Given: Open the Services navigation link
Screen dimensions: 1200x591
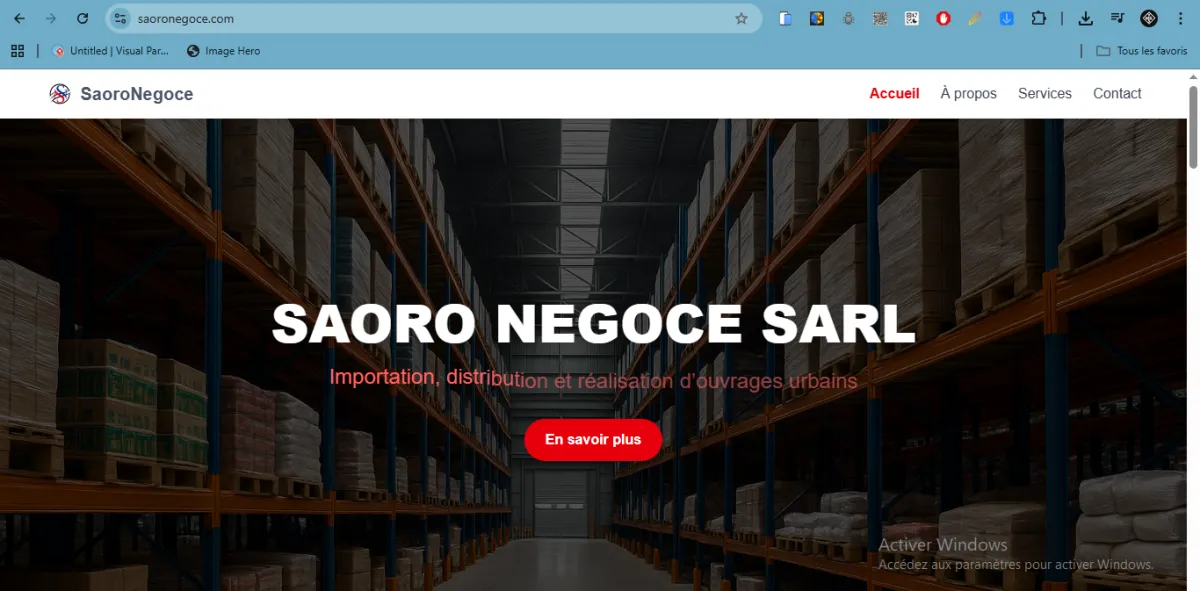Looking at the screenshot, I should [x=1044, y=93].
